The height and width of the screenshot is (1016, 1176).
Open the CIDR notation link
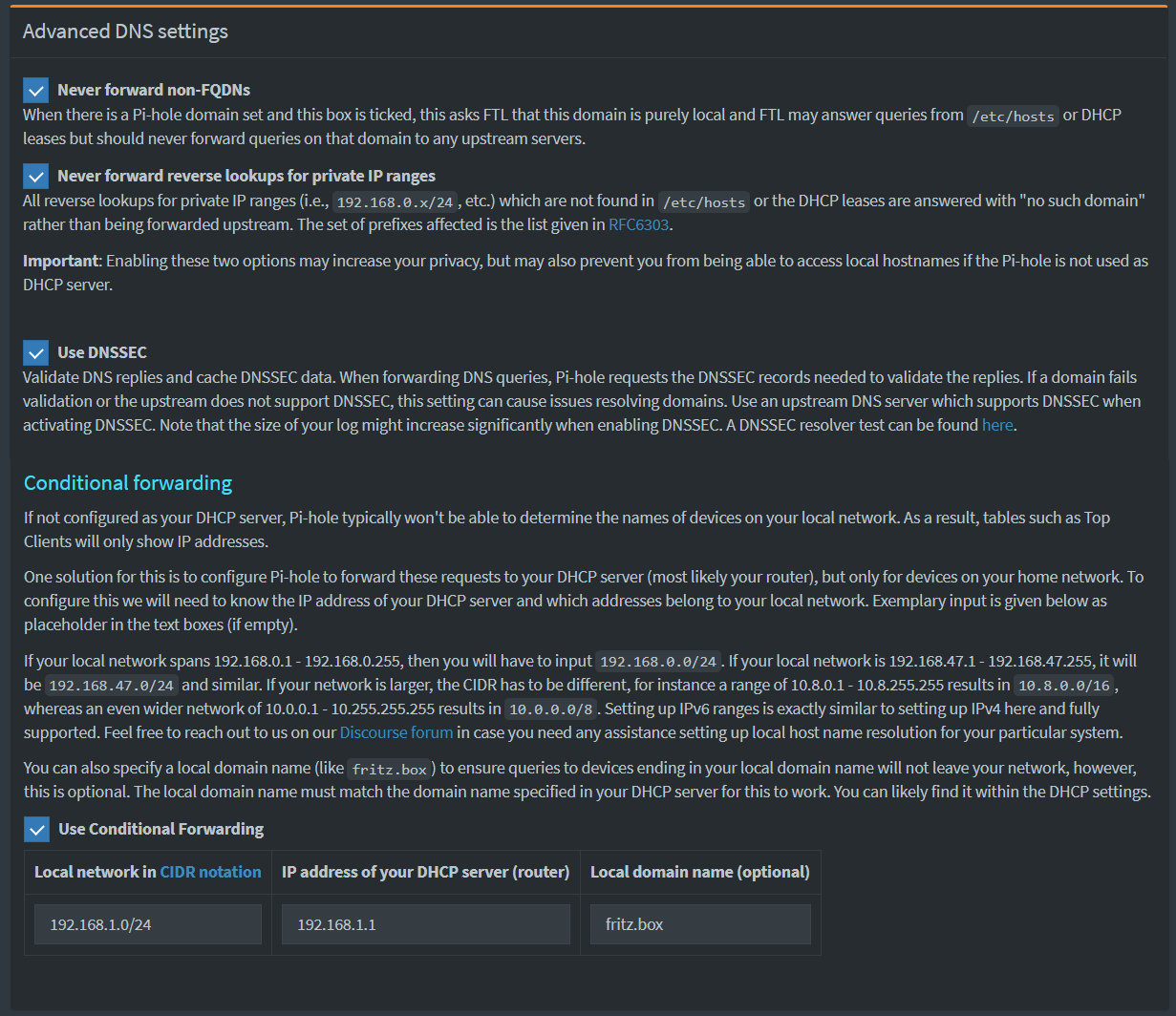tap(210, 872)
